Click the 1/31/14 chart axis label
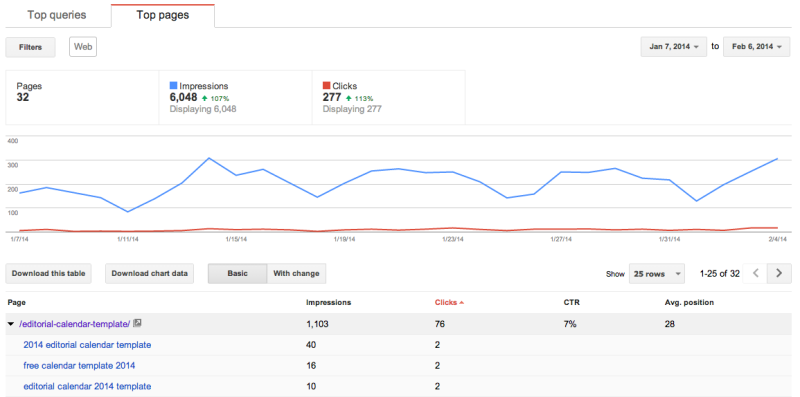The image size is (800, 397). (670, 239)
